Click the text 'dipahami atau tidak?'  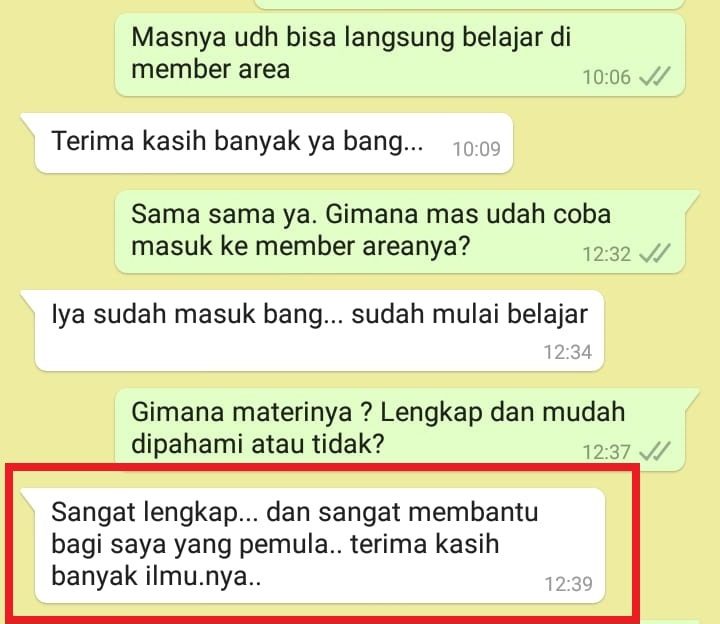pos(258,444)
